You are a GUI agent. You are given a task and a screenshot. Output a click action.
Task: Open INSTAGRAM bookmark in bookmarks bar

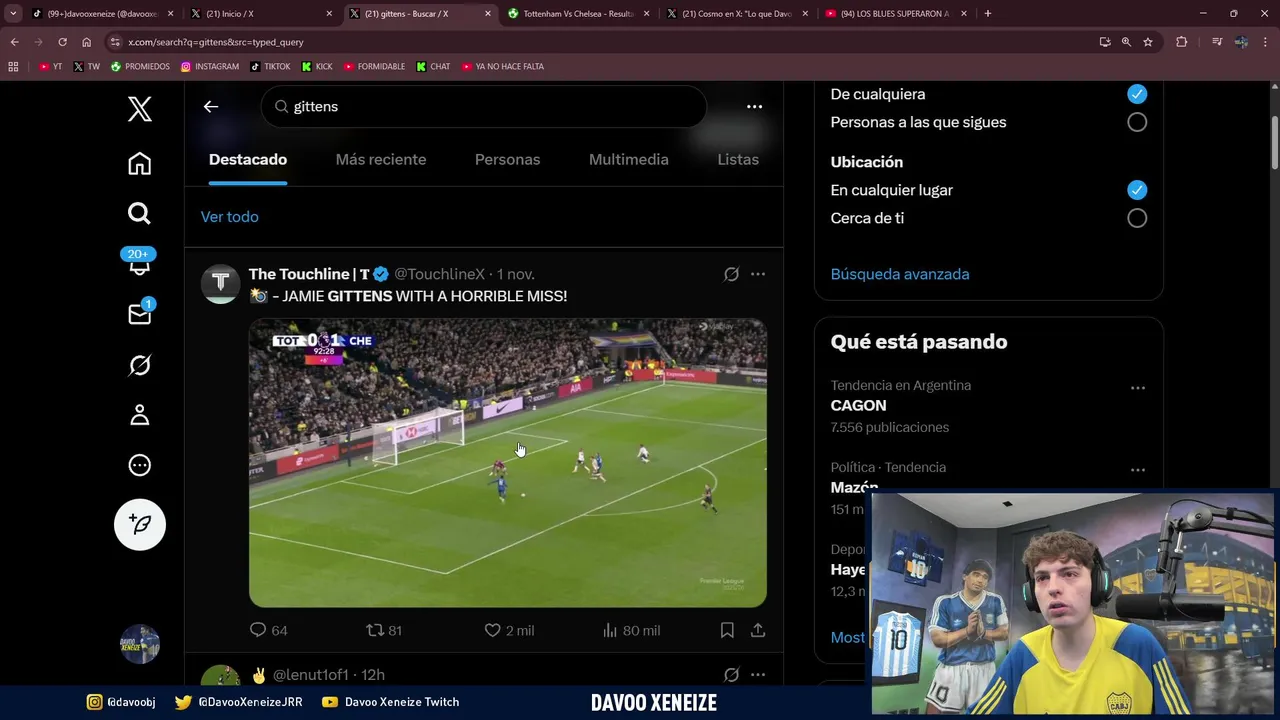[210, 66]
